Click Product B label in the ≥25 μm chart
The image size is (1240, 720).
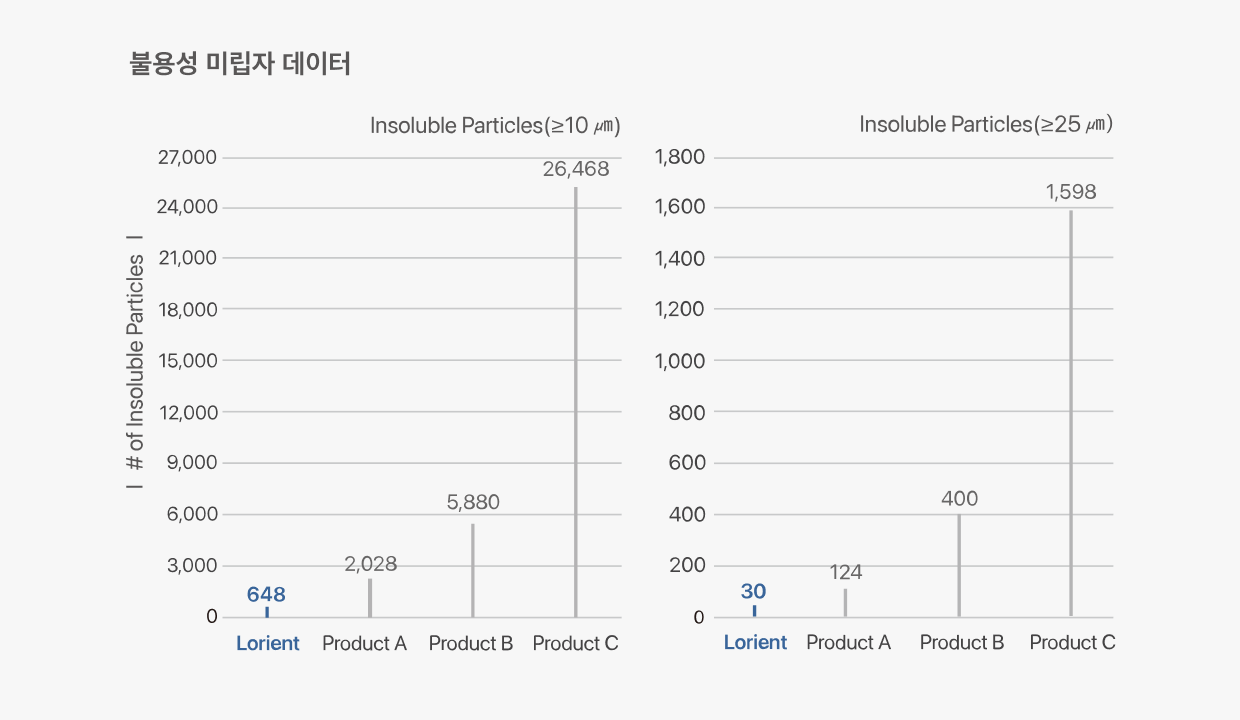coord(961,642)
